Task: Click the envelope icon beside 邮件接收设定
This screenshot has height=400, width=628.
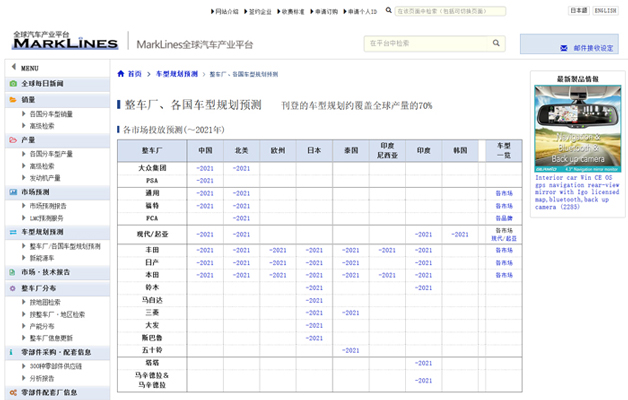Action: [x=564, y=48]
